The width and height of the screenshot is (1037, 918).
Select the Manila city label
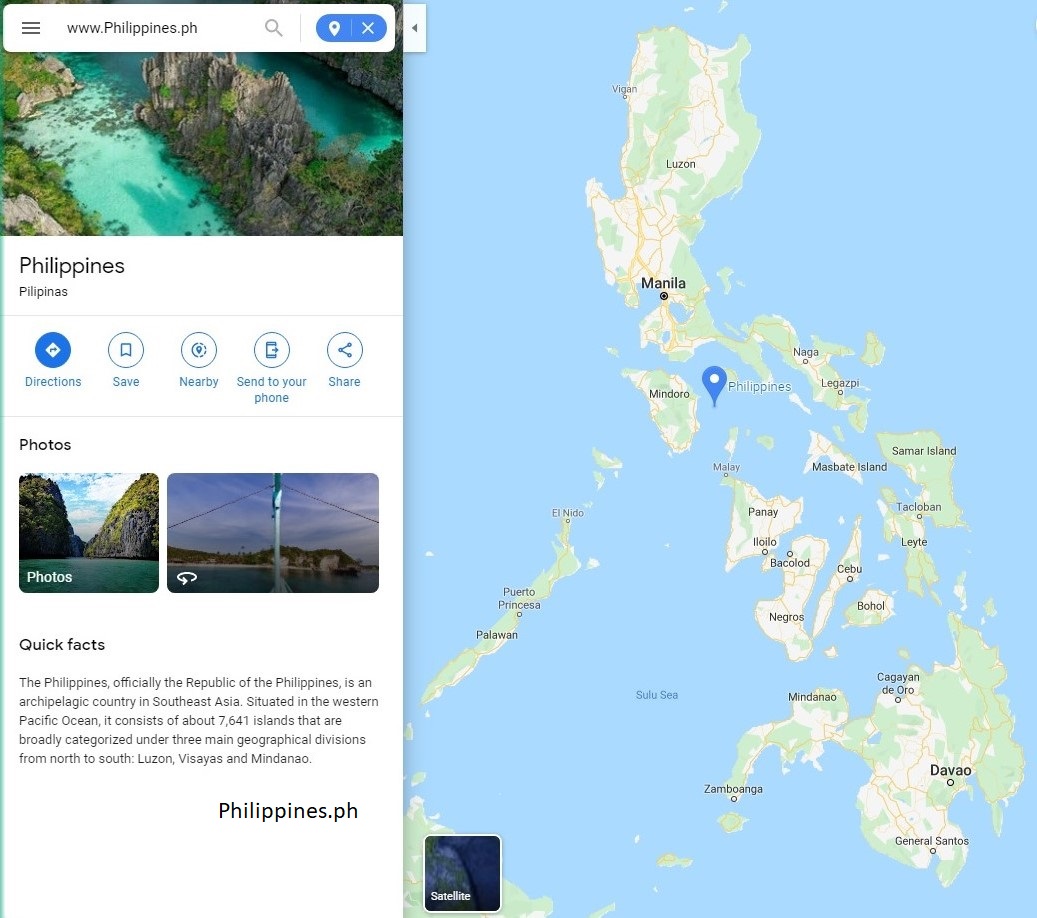tap(663, 283)
